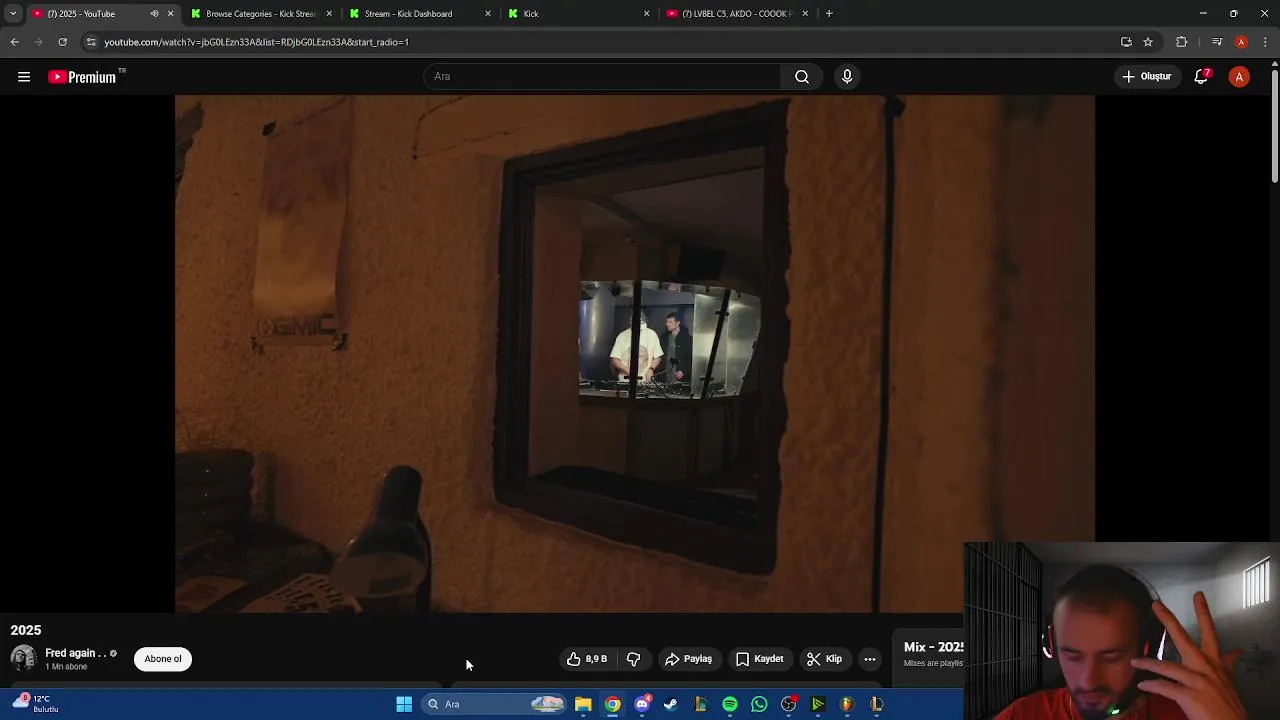Click the video title 2025

pos(26,630)
